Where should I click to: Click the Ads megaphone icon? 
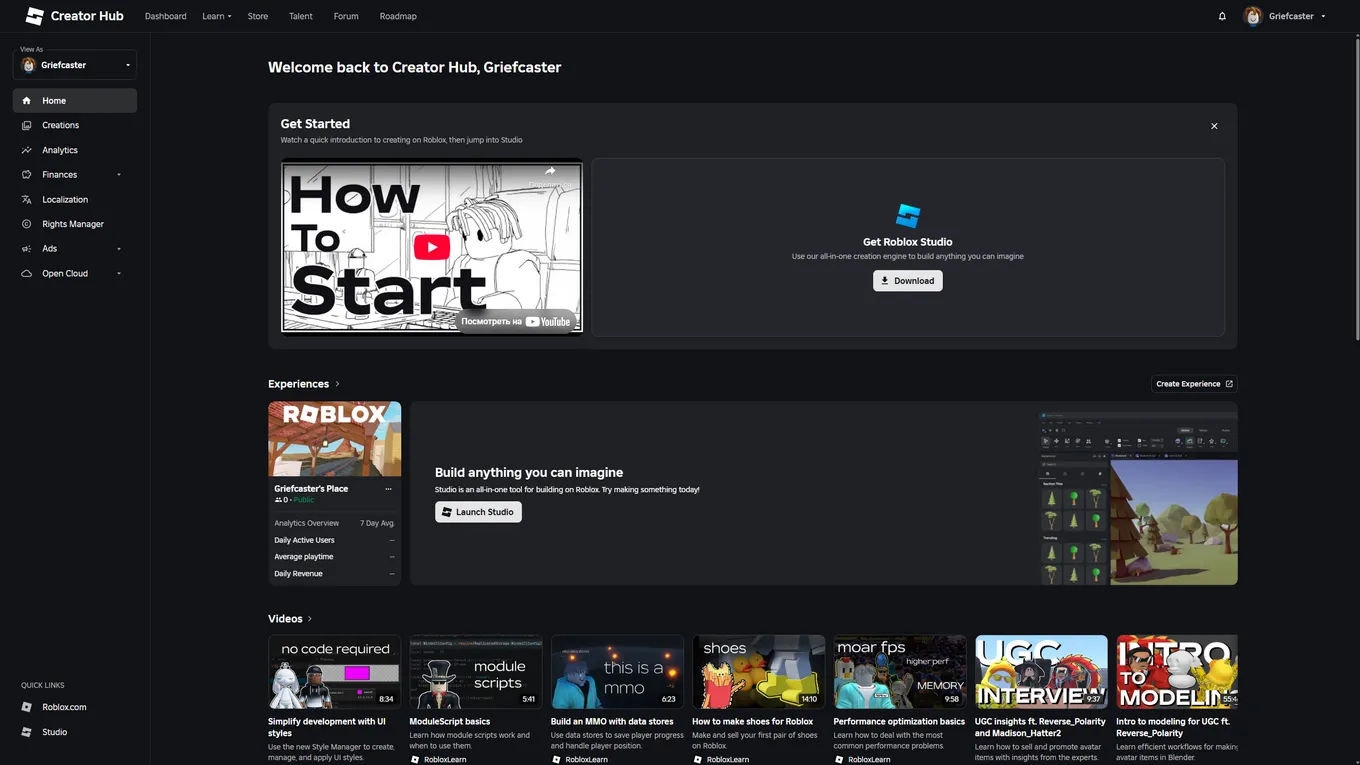(x=26, y=249)
